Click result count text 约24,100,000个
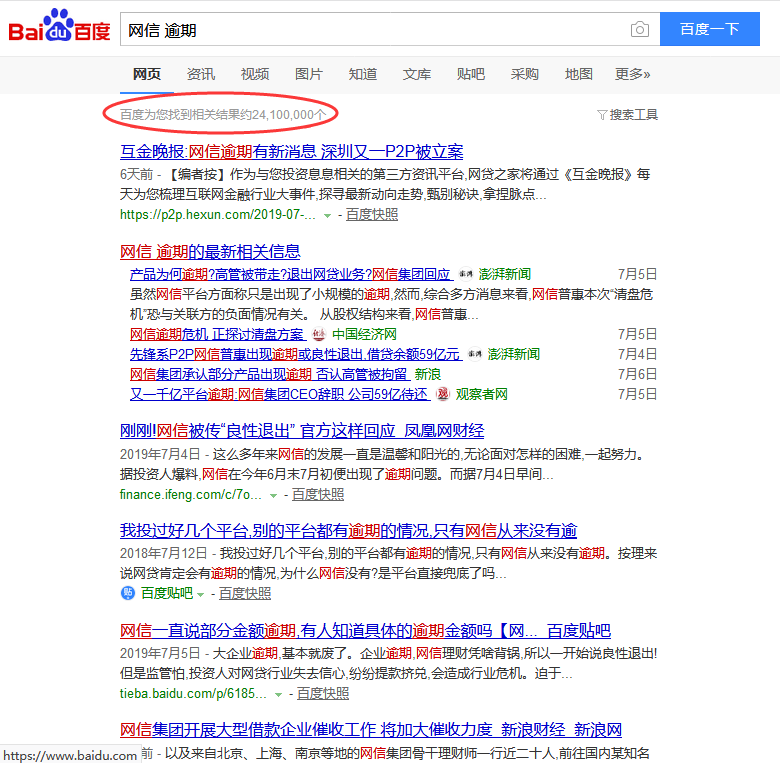The height and width of the screenshot is (763, 780). coord(284,115)
